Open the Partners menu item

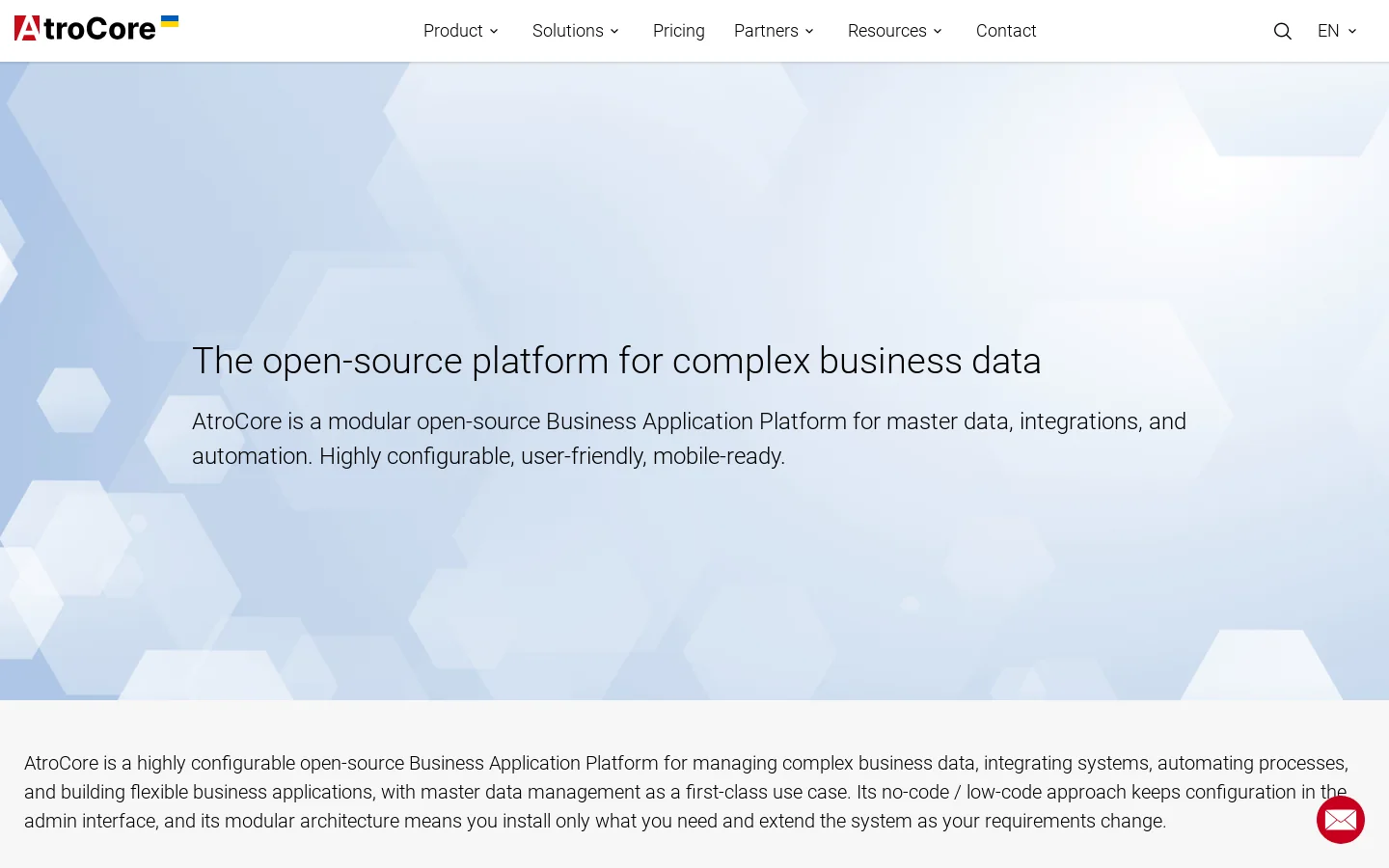tap(766, 31)
